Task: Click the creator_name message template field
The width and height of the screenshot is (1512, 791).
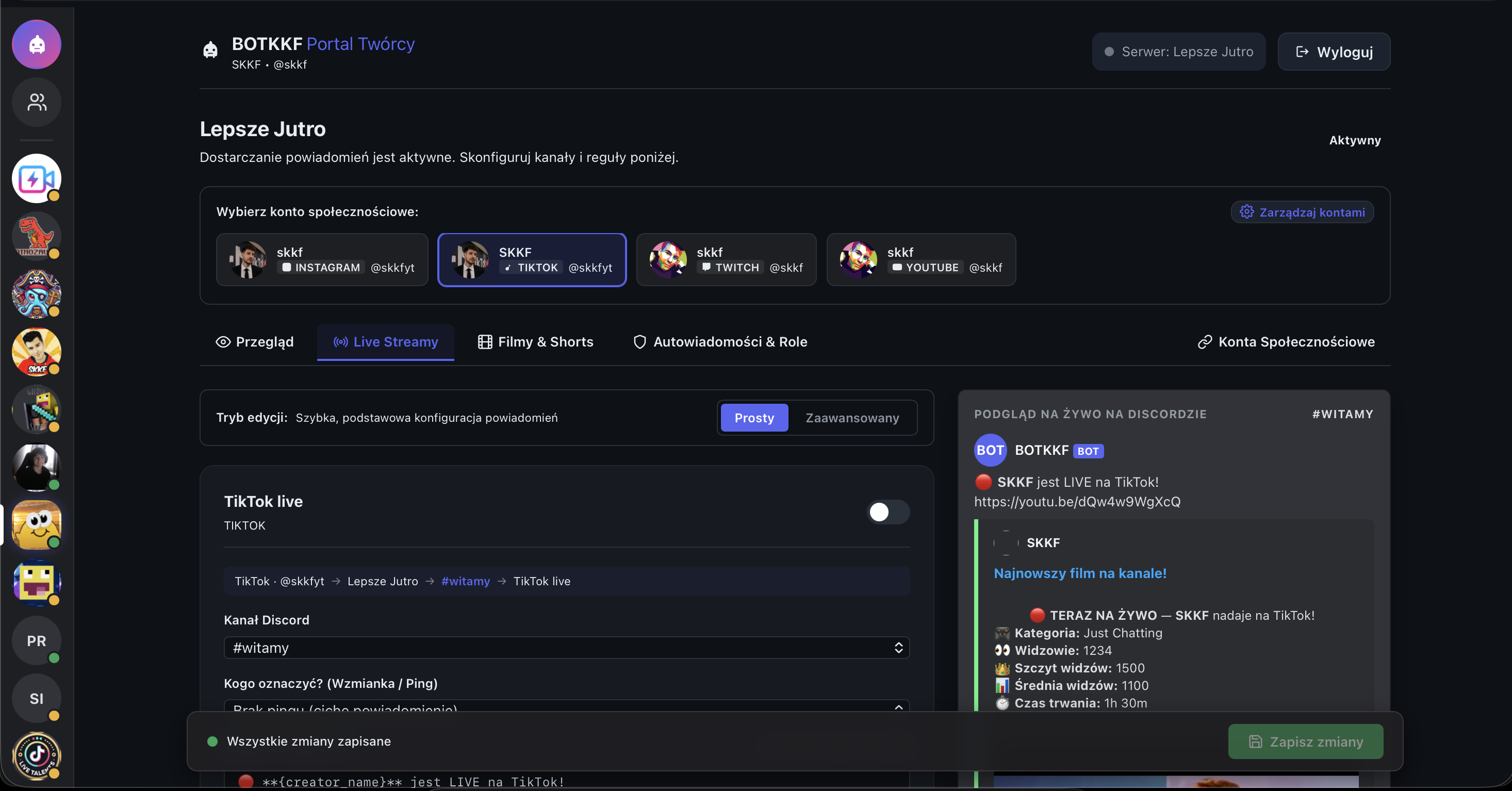Action: coord(566,781)
